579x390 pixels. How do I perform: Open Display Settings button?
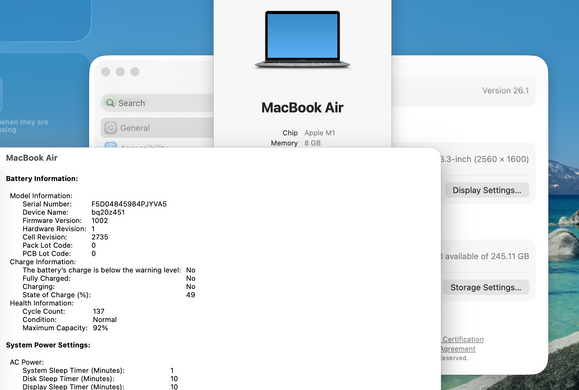pyautogui.click(x=487, y=190)
